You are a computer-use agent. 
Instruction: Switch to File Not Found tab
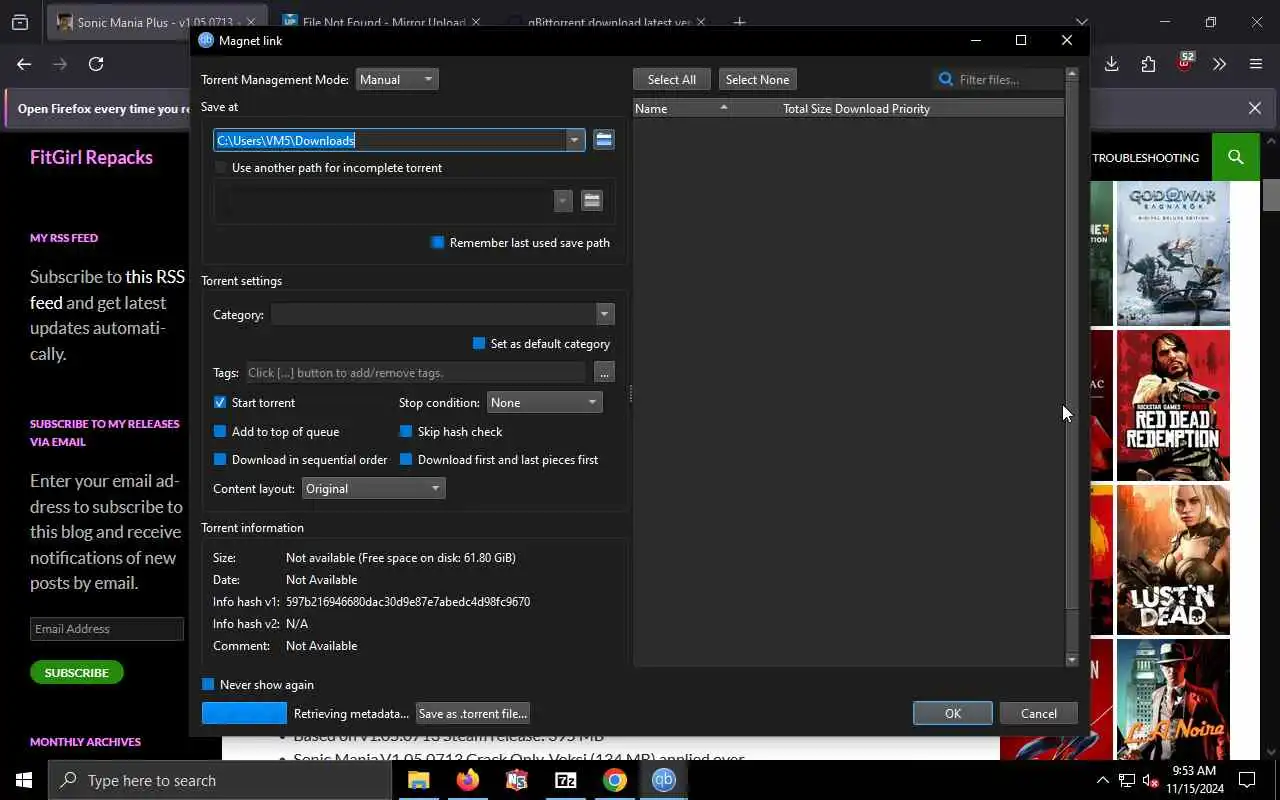pos(381,22)
